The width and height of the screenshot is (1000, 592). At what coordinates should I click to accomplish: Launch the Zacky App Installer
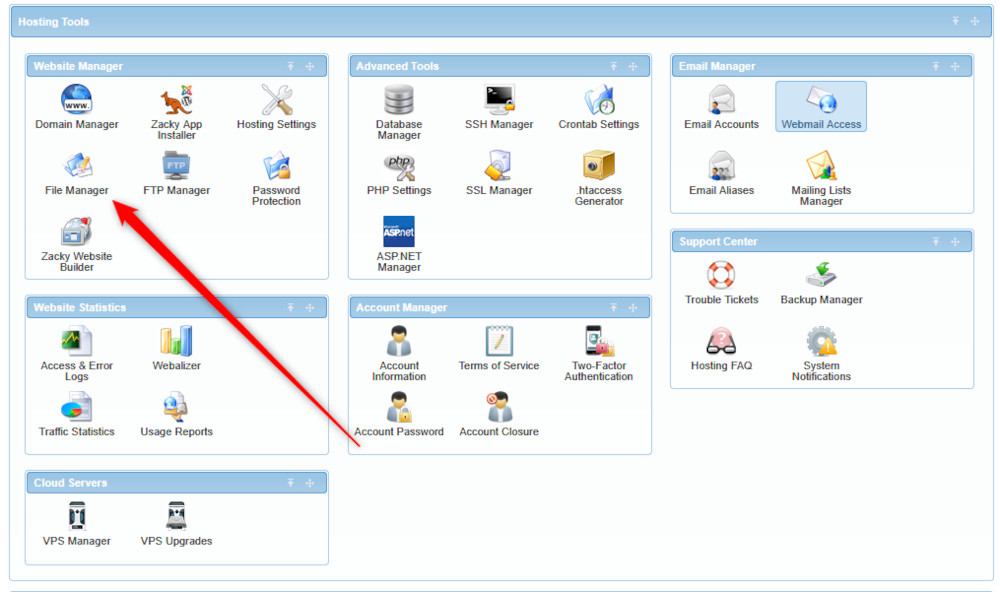click(176, 105)
